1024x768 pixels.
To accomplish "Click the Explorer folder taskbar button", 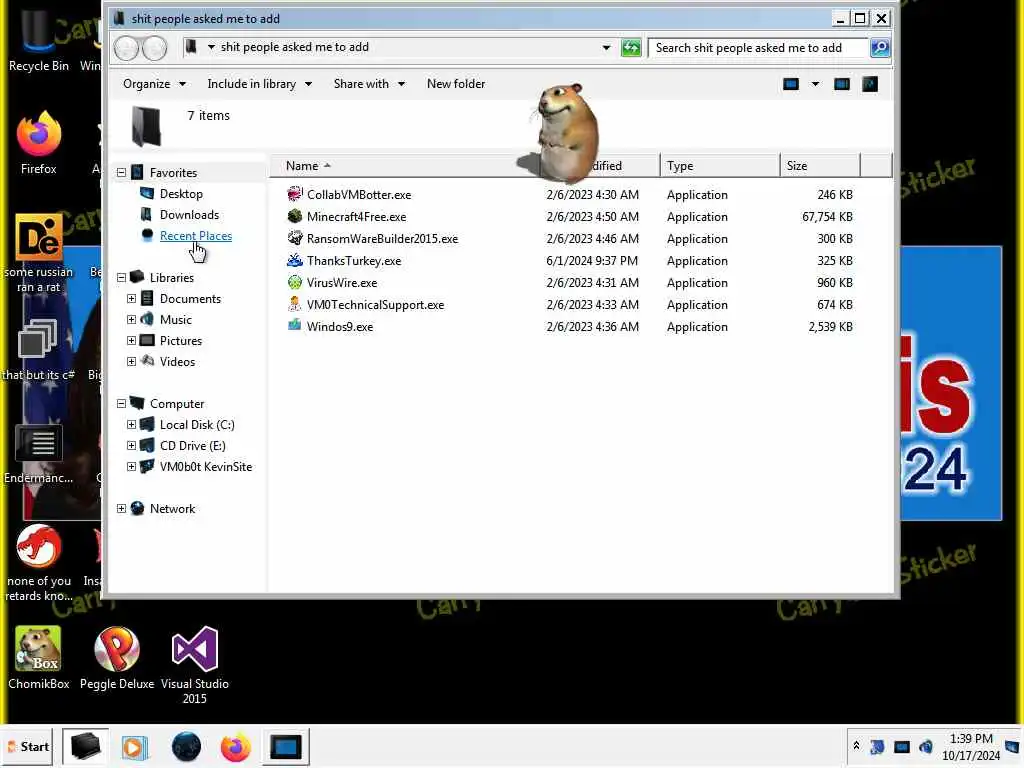I will 86,746.
